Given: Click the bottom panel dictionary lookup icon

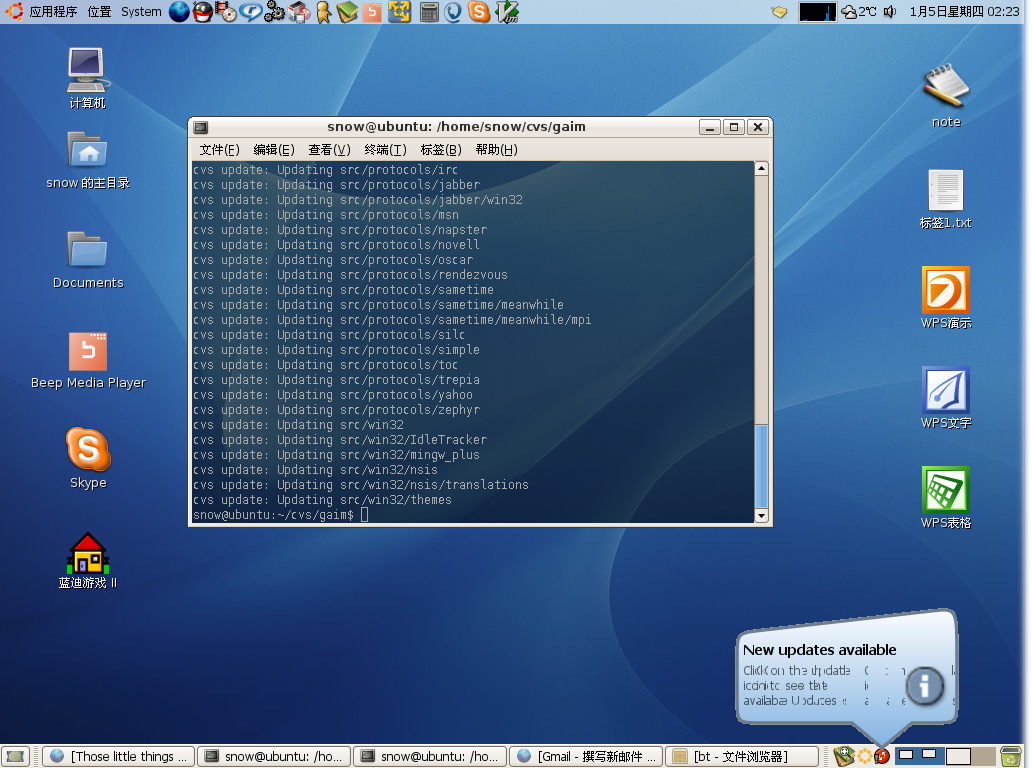Looking at the screenshot, I should click(x=843, y=756).
